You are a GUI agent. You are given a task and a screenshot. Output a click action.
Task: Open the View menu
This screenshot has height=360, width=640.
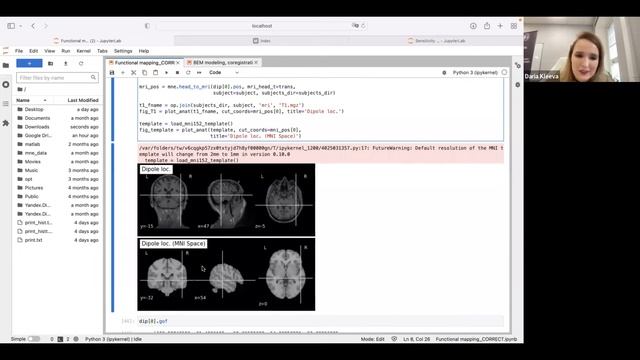coord(49,51)
